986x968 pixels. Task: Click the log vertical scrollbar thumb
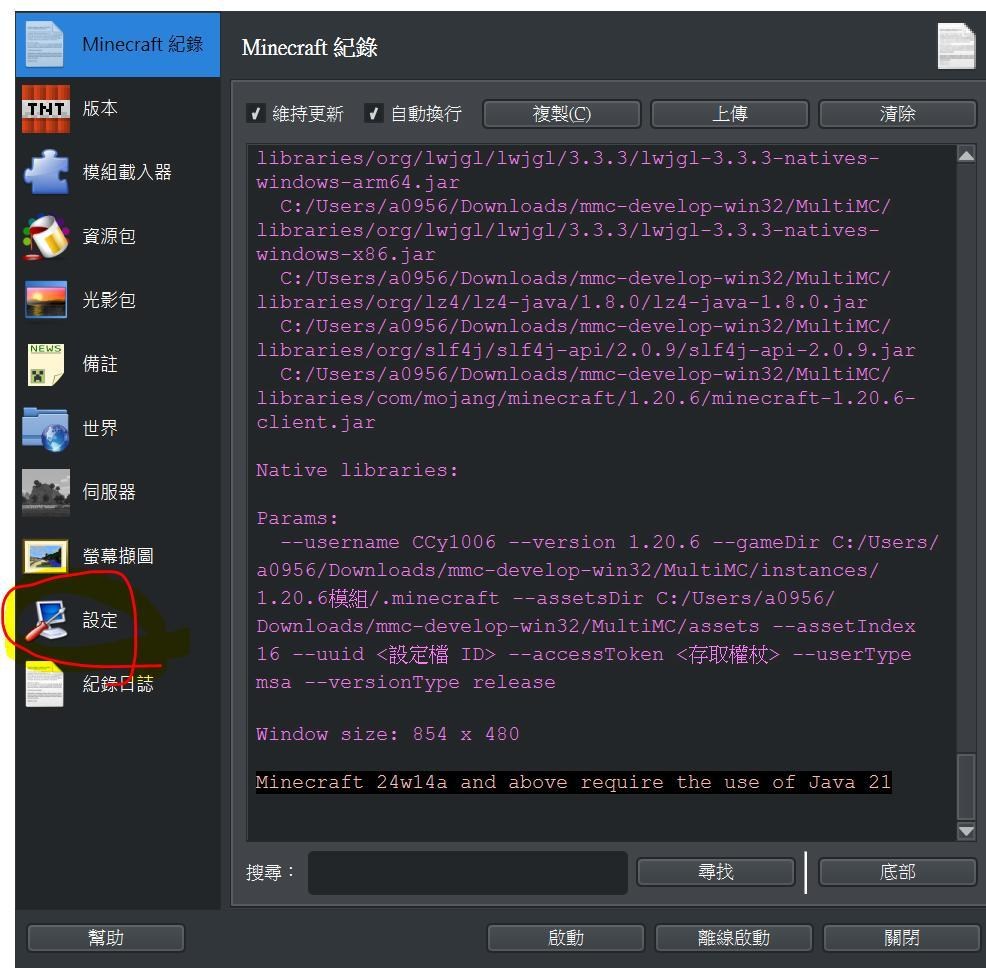966,786
